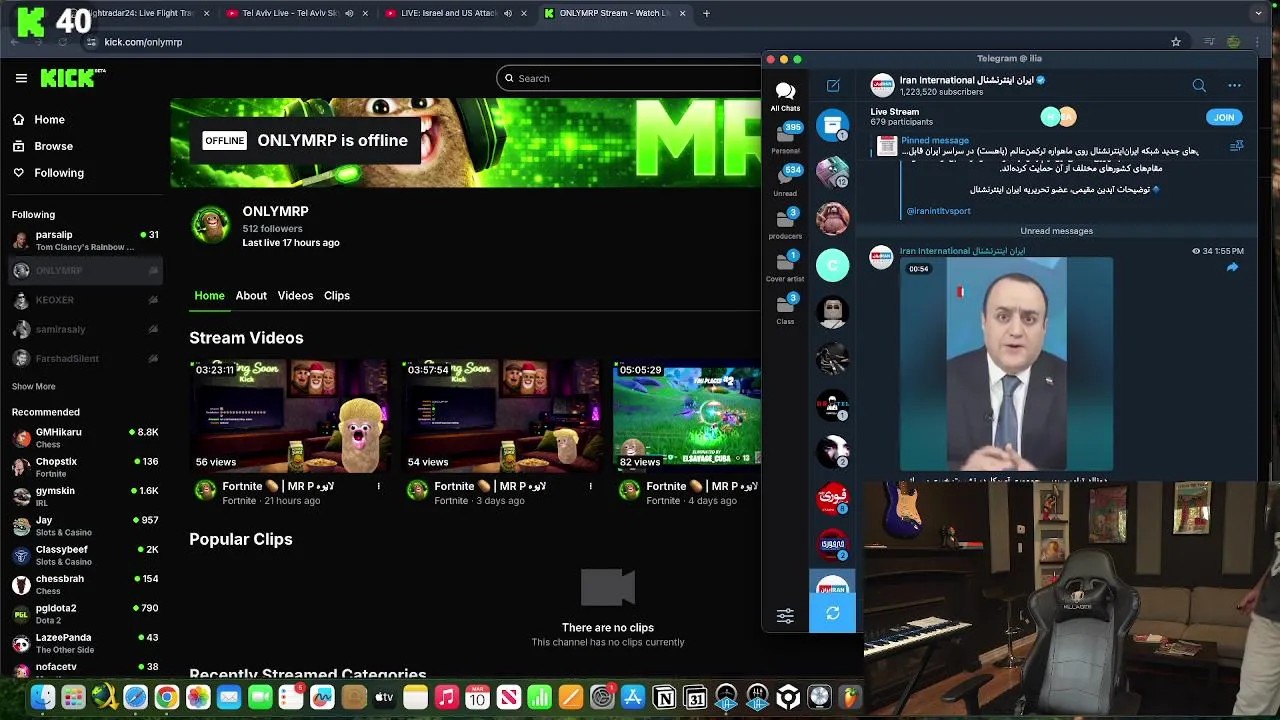Close the ONLYMRP Stream browser tab

pos(682,13)
